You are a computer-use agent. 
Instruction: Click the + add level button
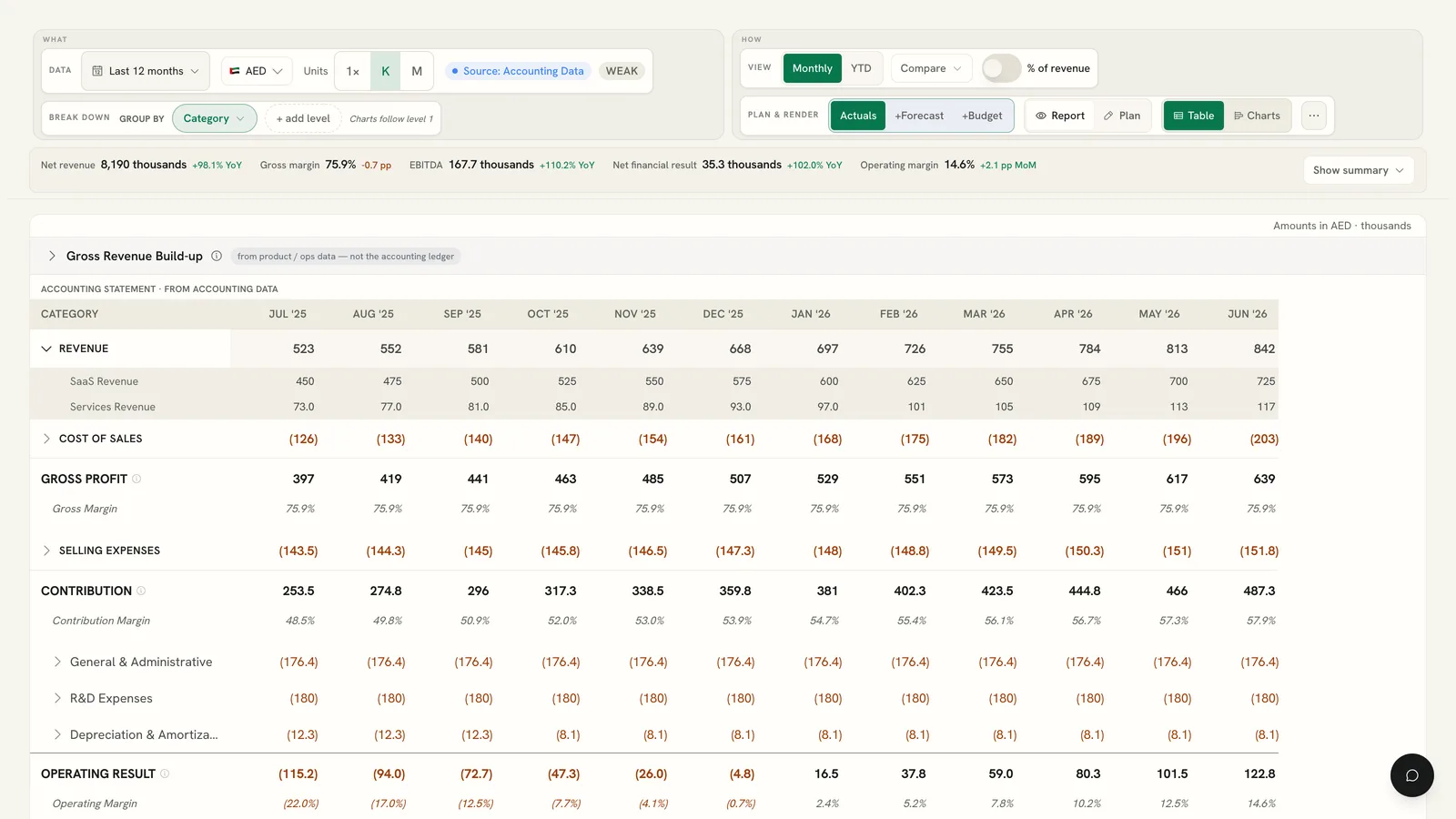pyautogui.click(x=303, y=118)
